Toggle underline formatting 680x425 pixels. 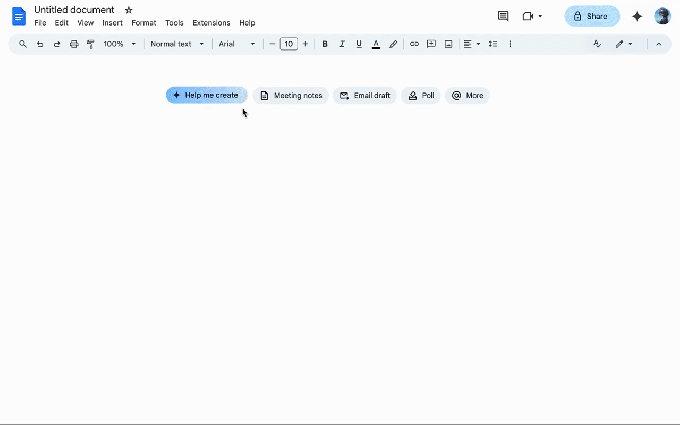[359, 44]
